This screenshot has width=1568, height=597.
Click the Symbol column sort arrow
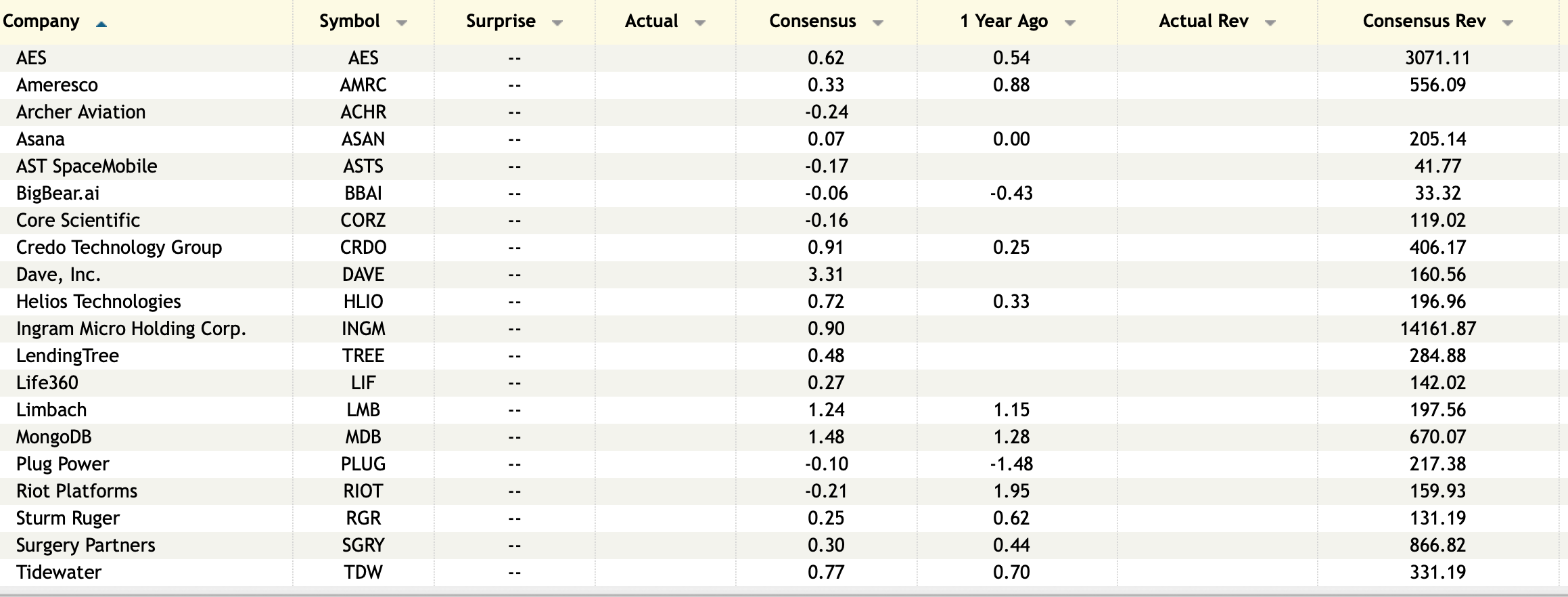coord(401,23)
